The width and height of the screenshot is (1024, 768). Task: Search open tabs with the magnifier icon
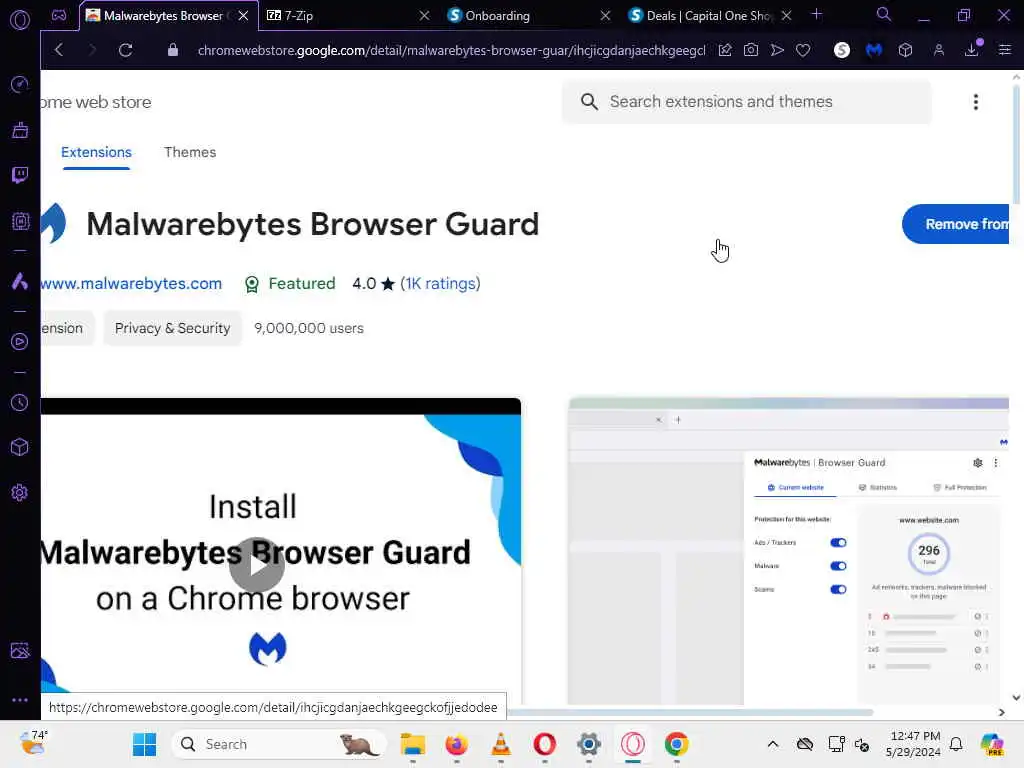tap(883, 14)
